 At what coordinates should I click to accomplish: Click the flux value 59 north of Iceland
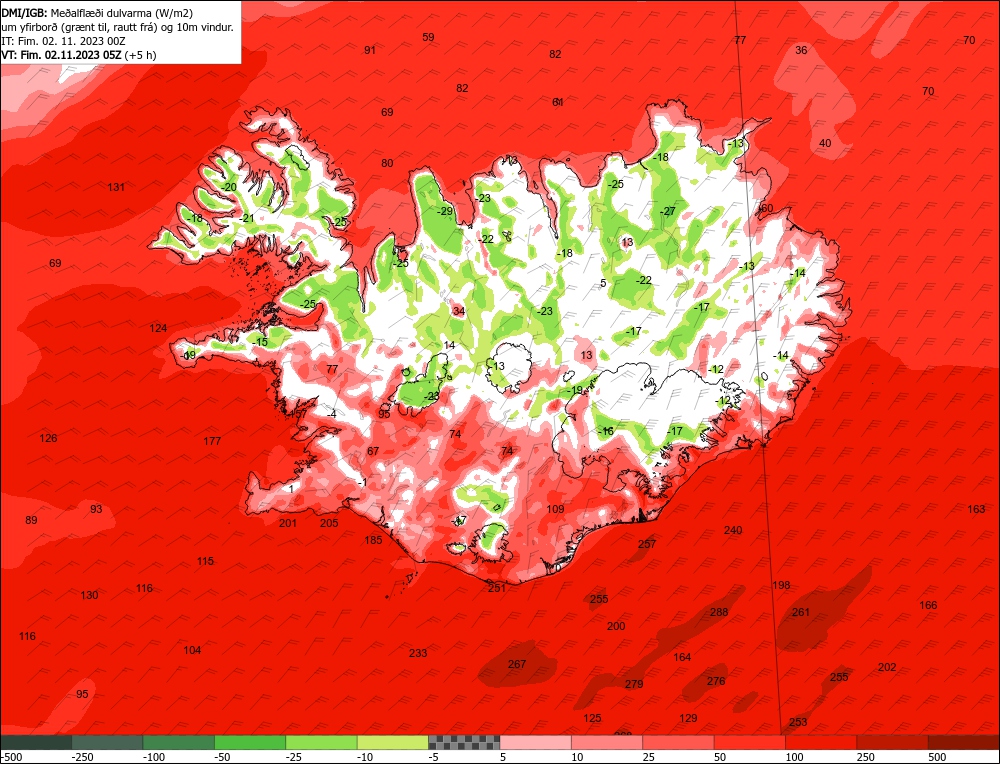pos(429,37)
